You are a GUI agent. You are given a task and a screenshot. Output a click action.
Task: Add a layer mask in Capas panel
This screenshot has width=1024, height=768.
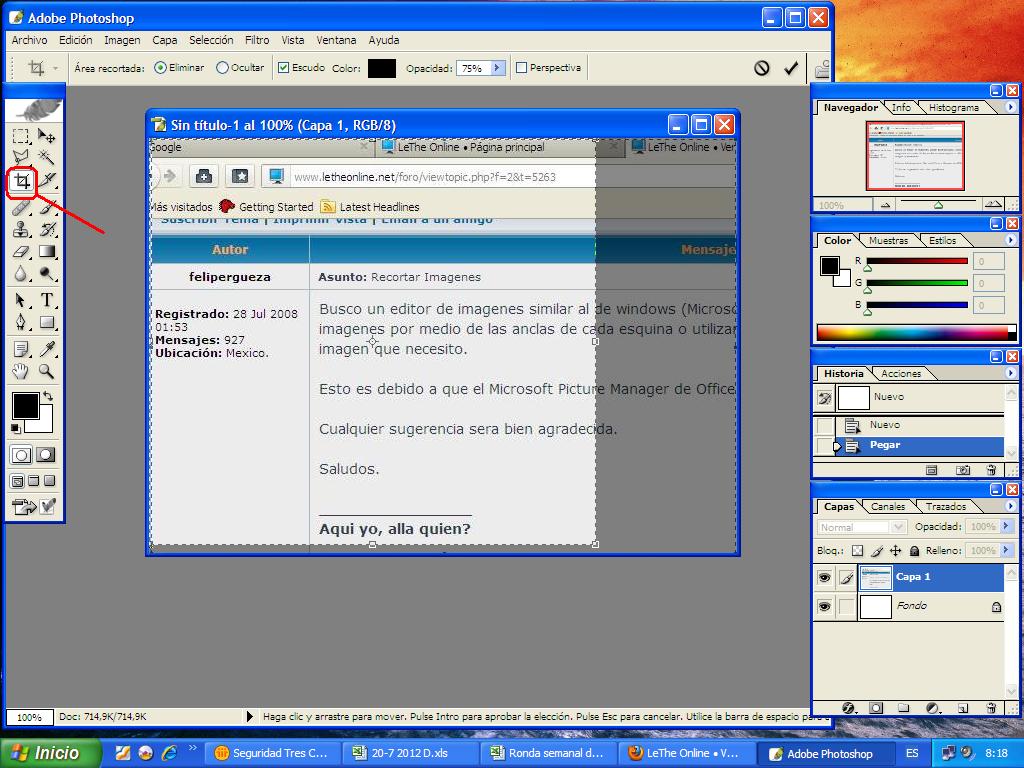[x=876, y=707]
